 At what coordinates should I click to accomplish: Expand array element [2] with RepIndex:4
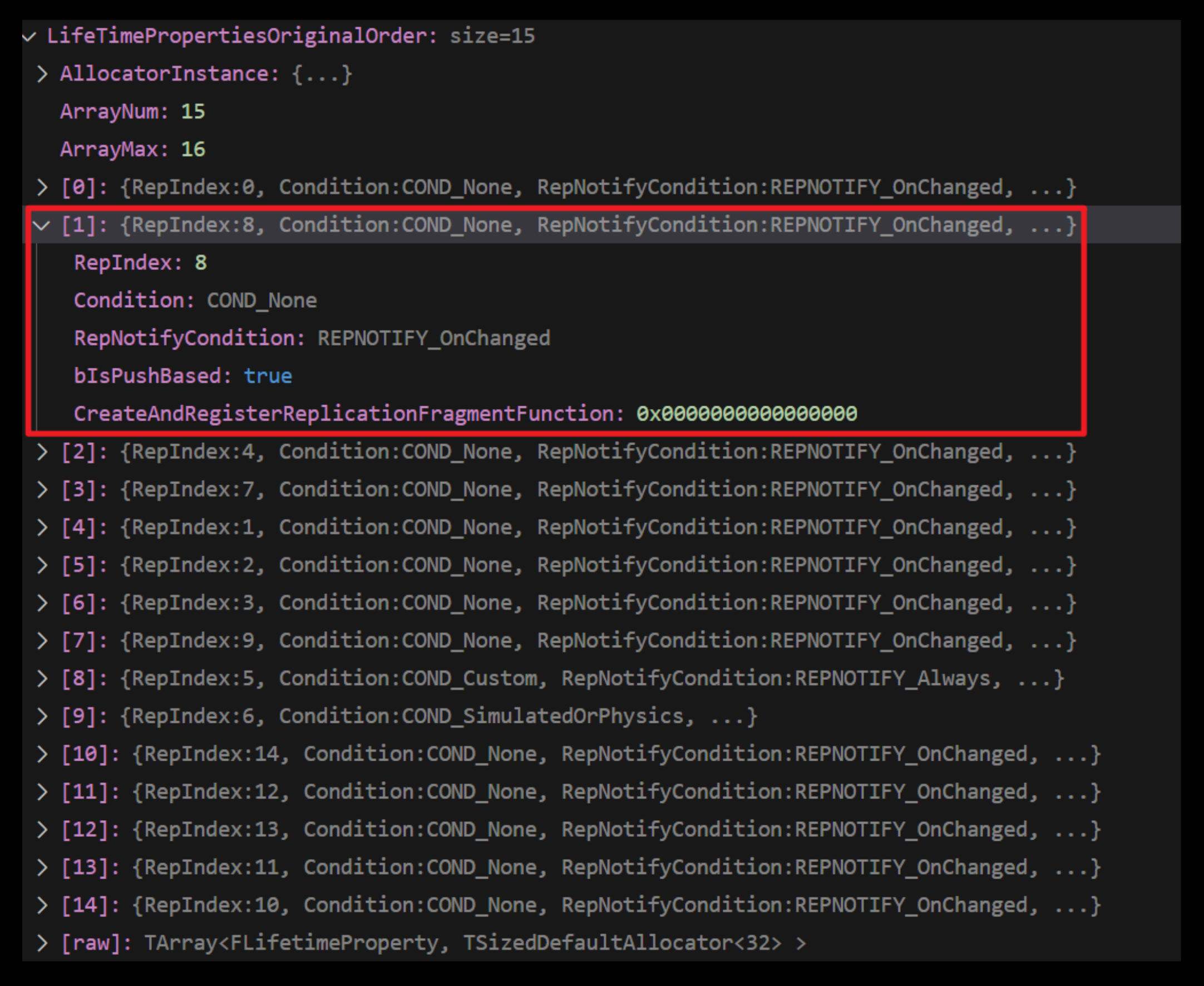pos(42,451)
